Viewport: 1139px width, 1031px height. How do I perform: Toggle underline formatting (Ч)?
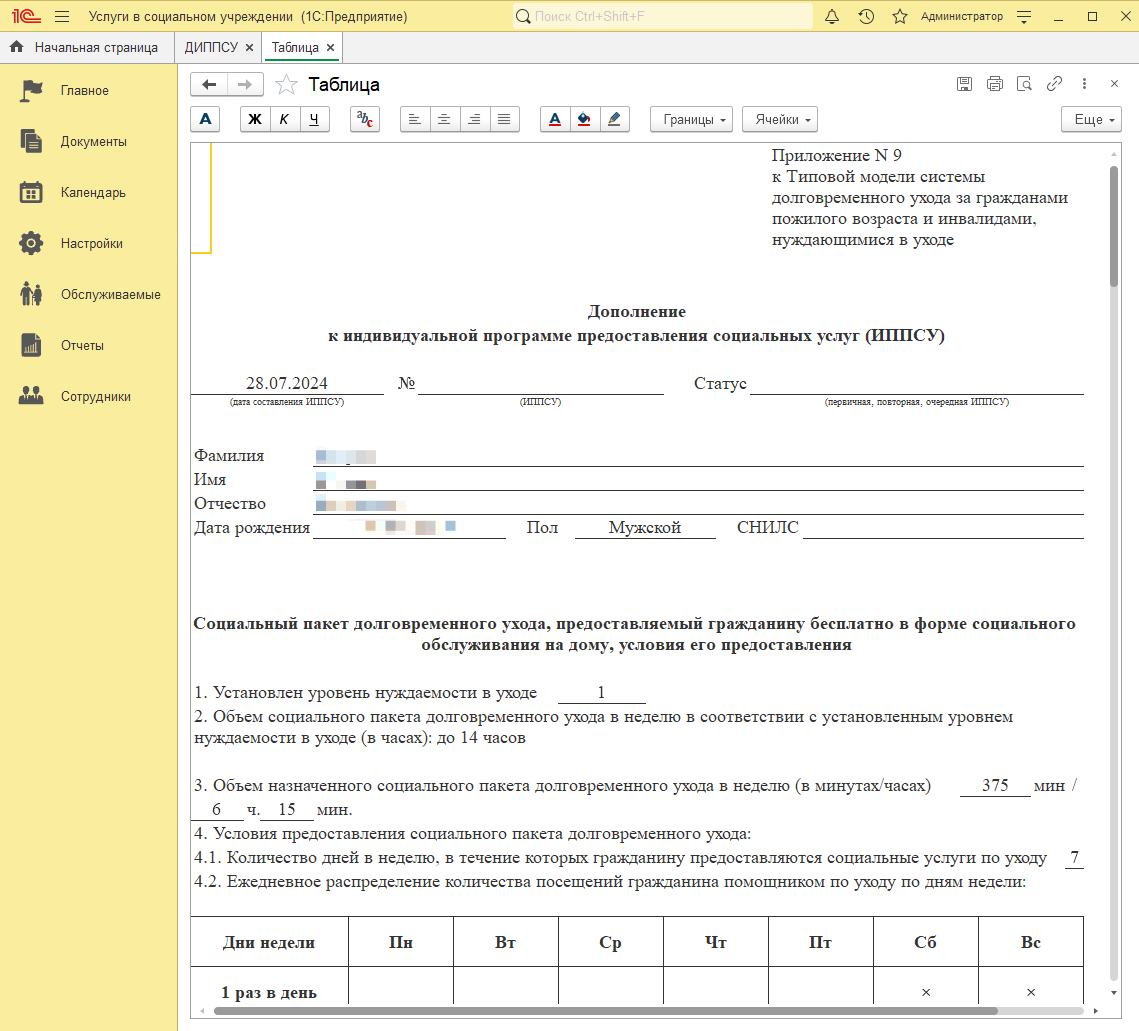pyautogui.click(x=314, y=119)
